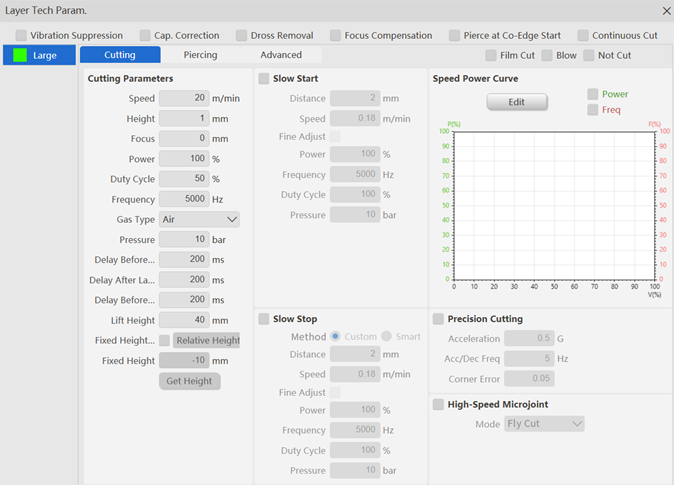The image size is (674, 485).
Task: Open the Advanced tab
Action: click(281, 55)
